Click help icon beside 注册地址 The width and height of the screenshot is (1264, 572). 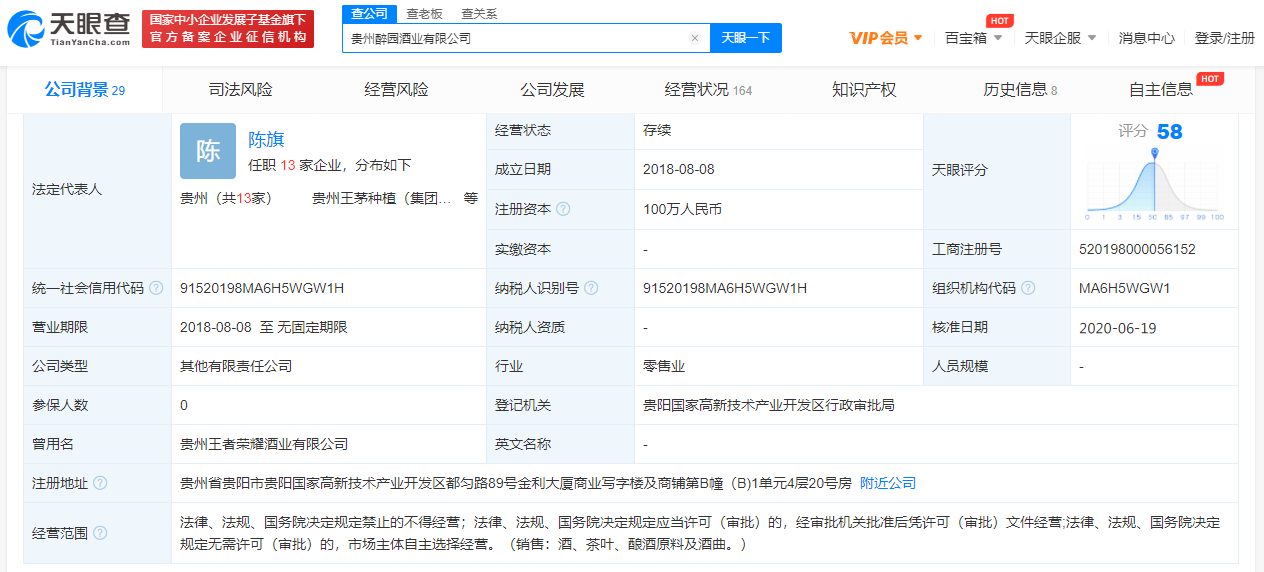click(100, 483)
